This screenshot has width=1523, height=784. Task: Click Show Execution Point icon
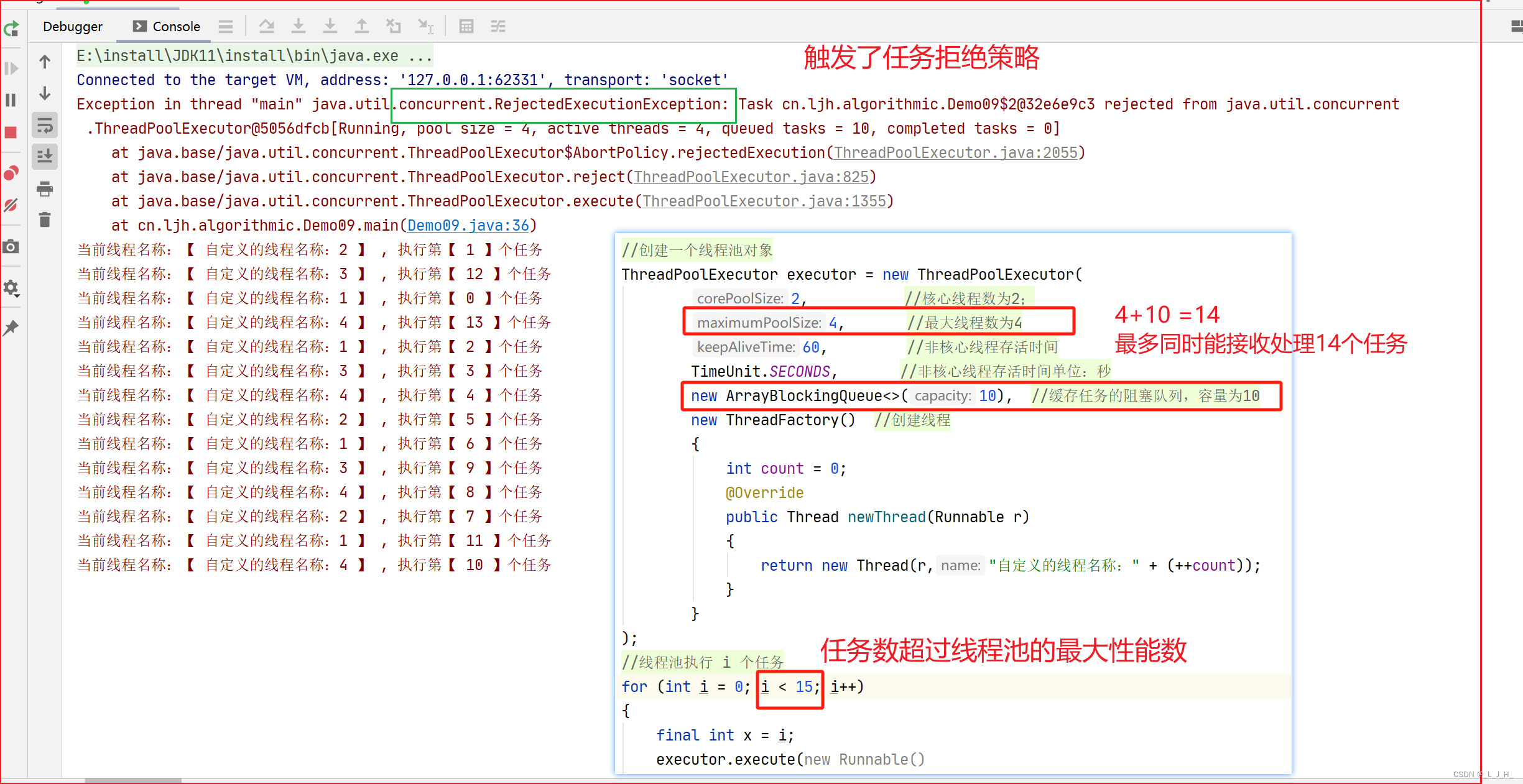tap(226, 26)
